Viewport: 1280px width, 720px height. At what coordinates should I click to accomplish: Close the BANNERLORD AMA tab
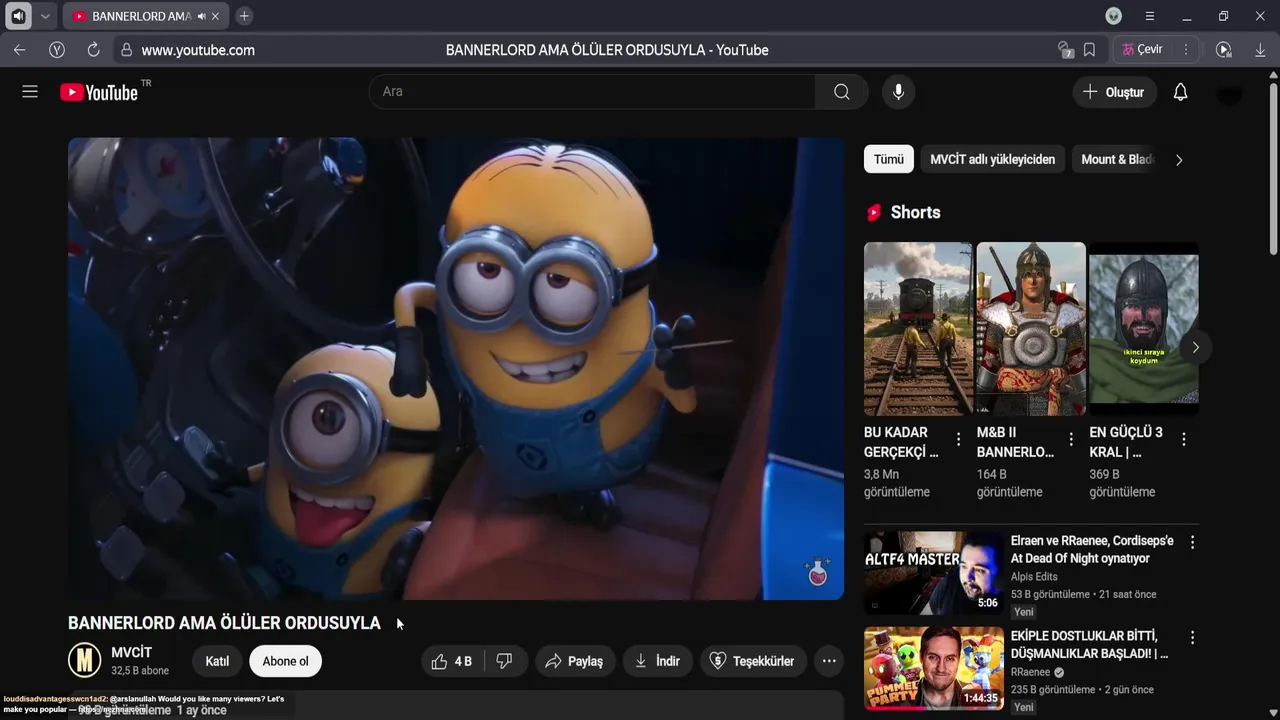tap(215, 17)
